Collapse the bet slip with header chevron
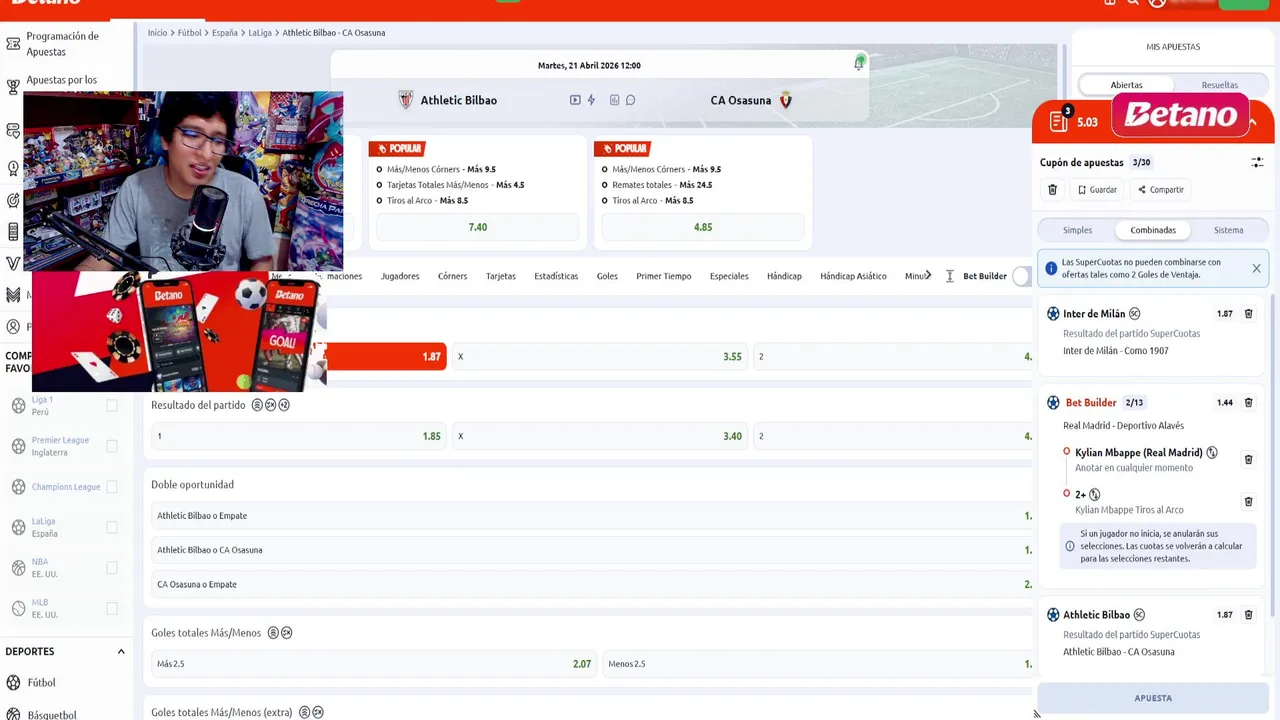The image size is (1280, 720). 1252,122
